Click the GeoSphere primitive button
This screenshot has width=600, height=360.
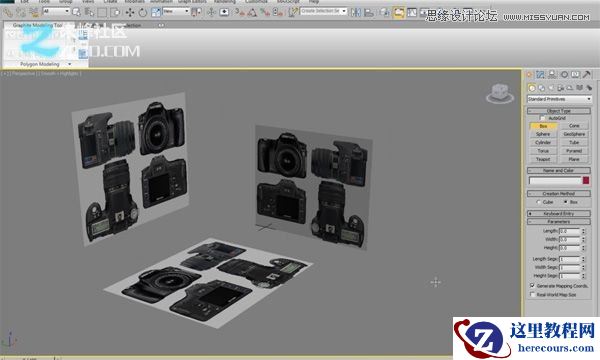(x=574, y=134)
